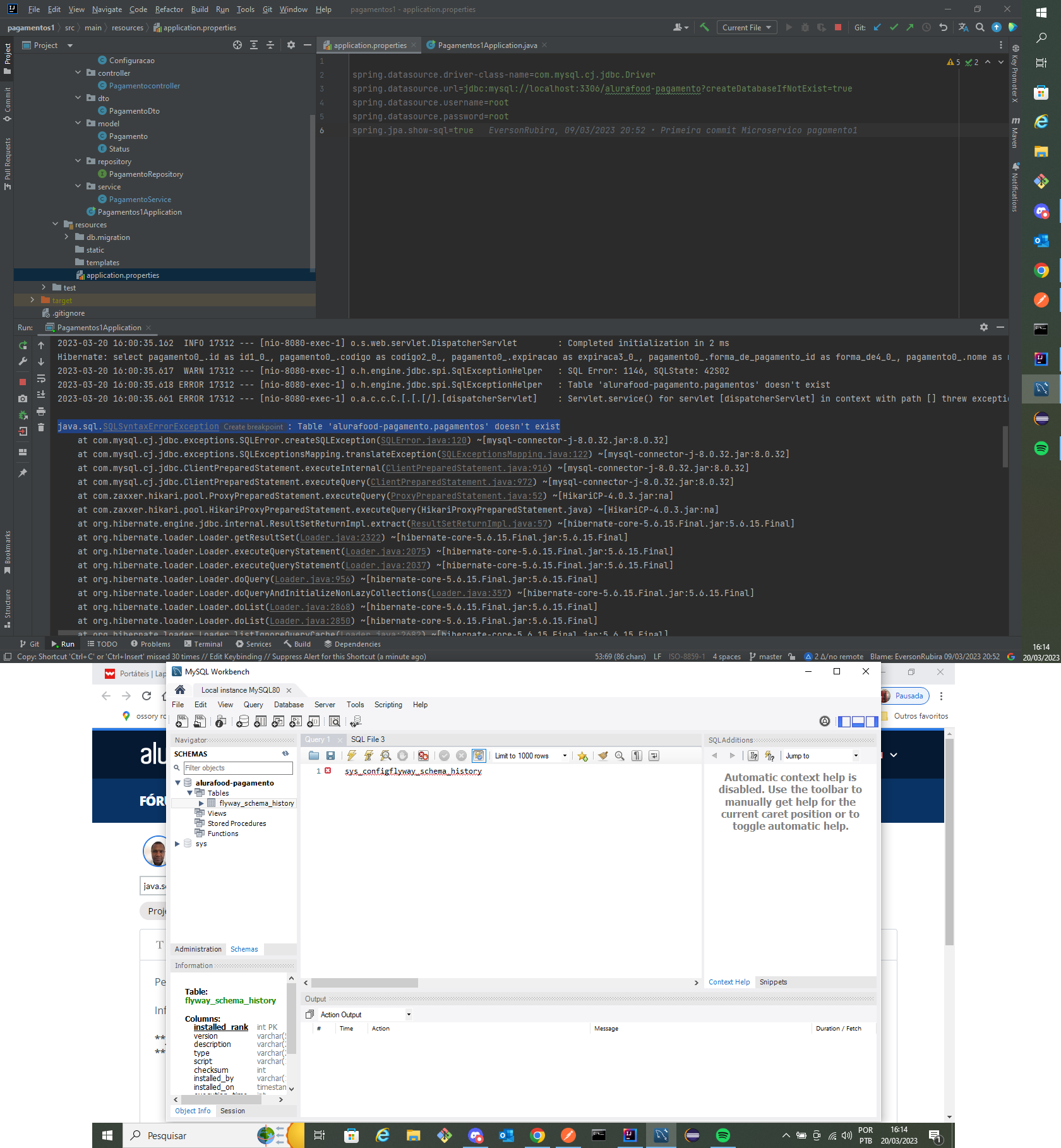Image resolution: width=1061 pixels, height=1148 pixels.
Task: Toggle left sidebar panel visibility in Workbench
Action: coord(844,722)
